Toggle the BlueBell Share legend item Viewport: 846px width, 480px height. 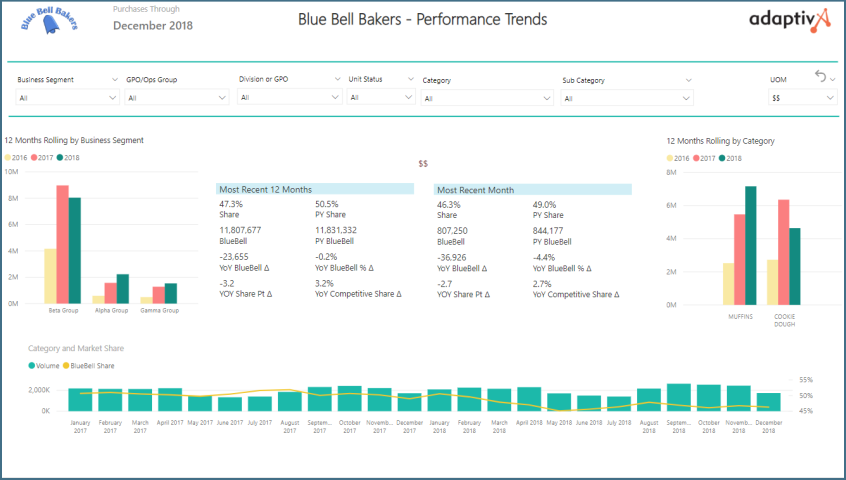(x=92, y=366)
